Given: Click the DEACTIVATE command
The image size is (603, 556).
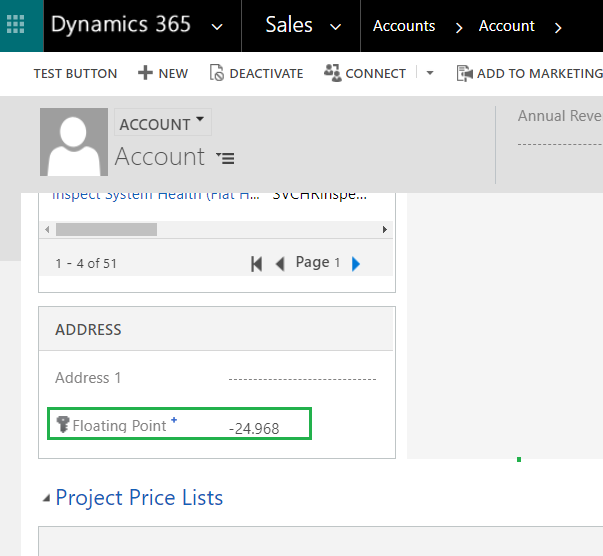Looking at the screenshot, I should tap(257, 73).
